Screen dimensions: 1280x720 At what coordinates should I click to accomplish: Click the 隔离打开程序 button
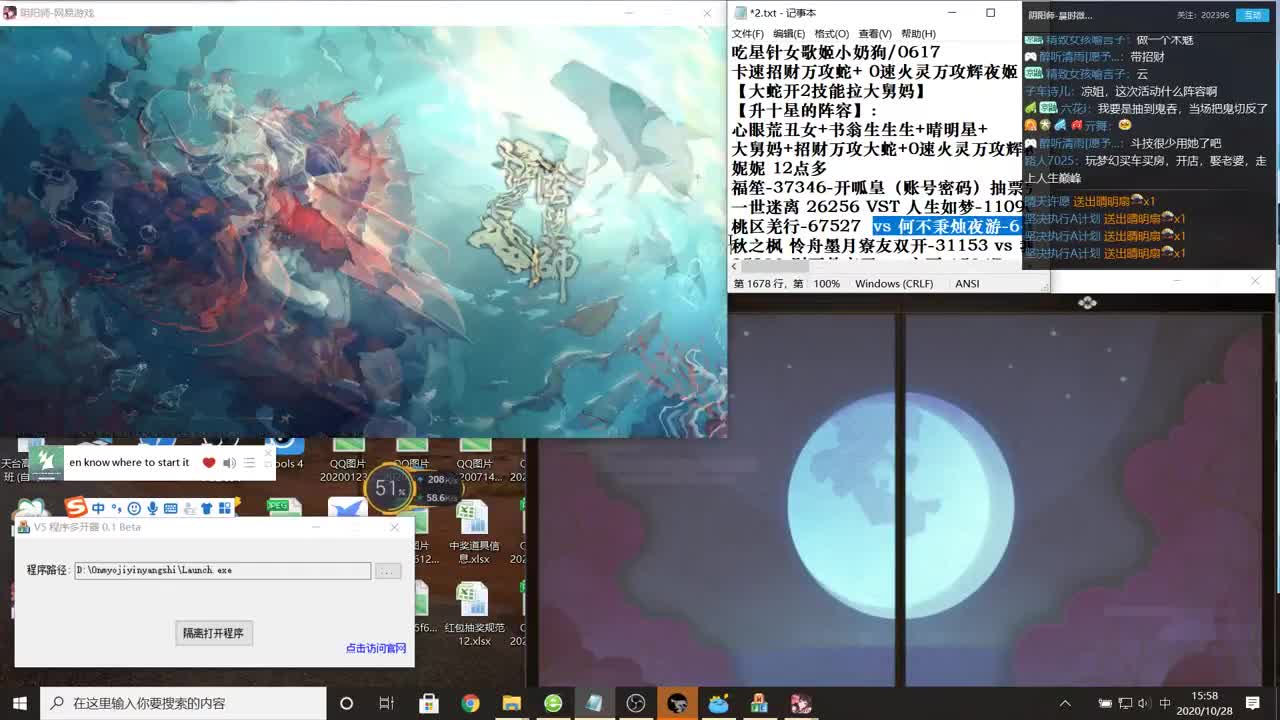[x=213, y=633]
